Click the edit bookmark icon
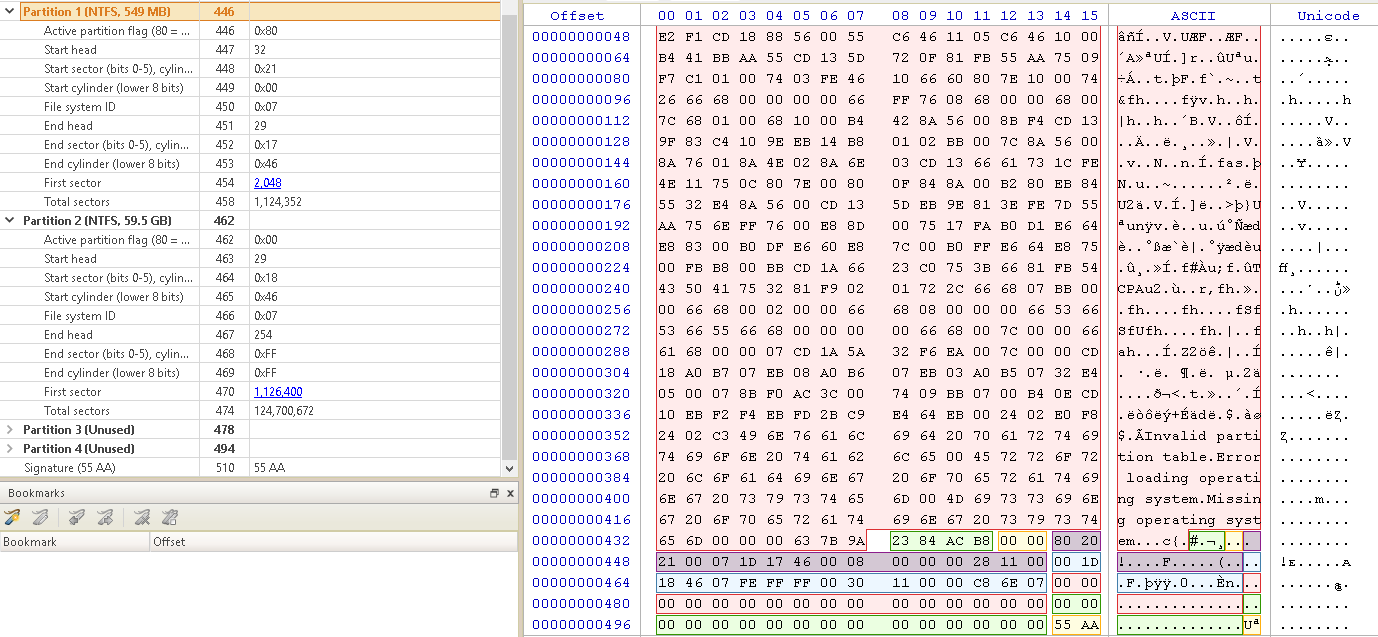This screenshot has height=637, width=1378. pyautogui.click(x=40, y=517)
